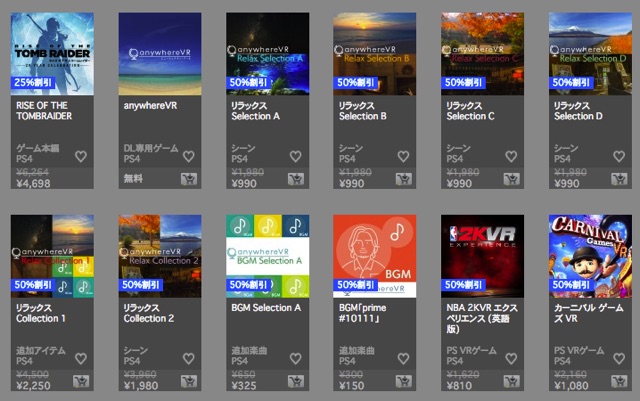Click heart icon for リラックス Selection C
640x401 pixels.
click(x=511, y=156)
